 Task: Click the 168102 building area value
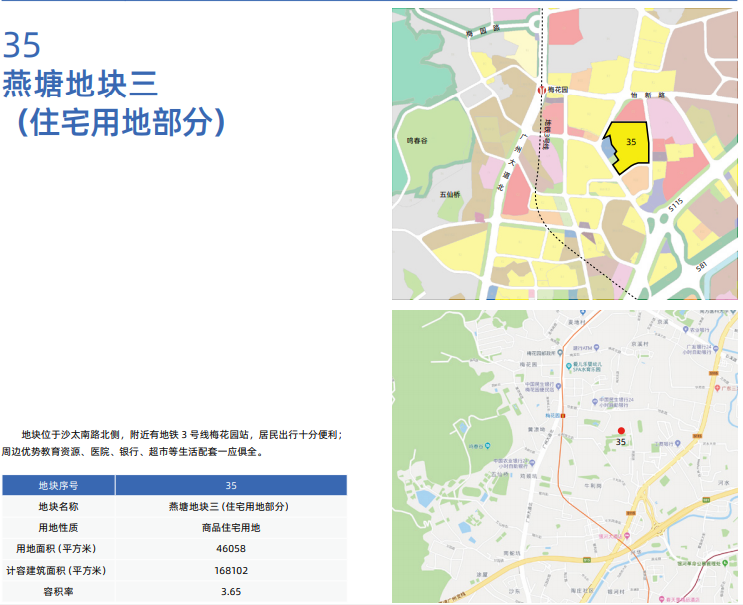[x=230, y=570]
